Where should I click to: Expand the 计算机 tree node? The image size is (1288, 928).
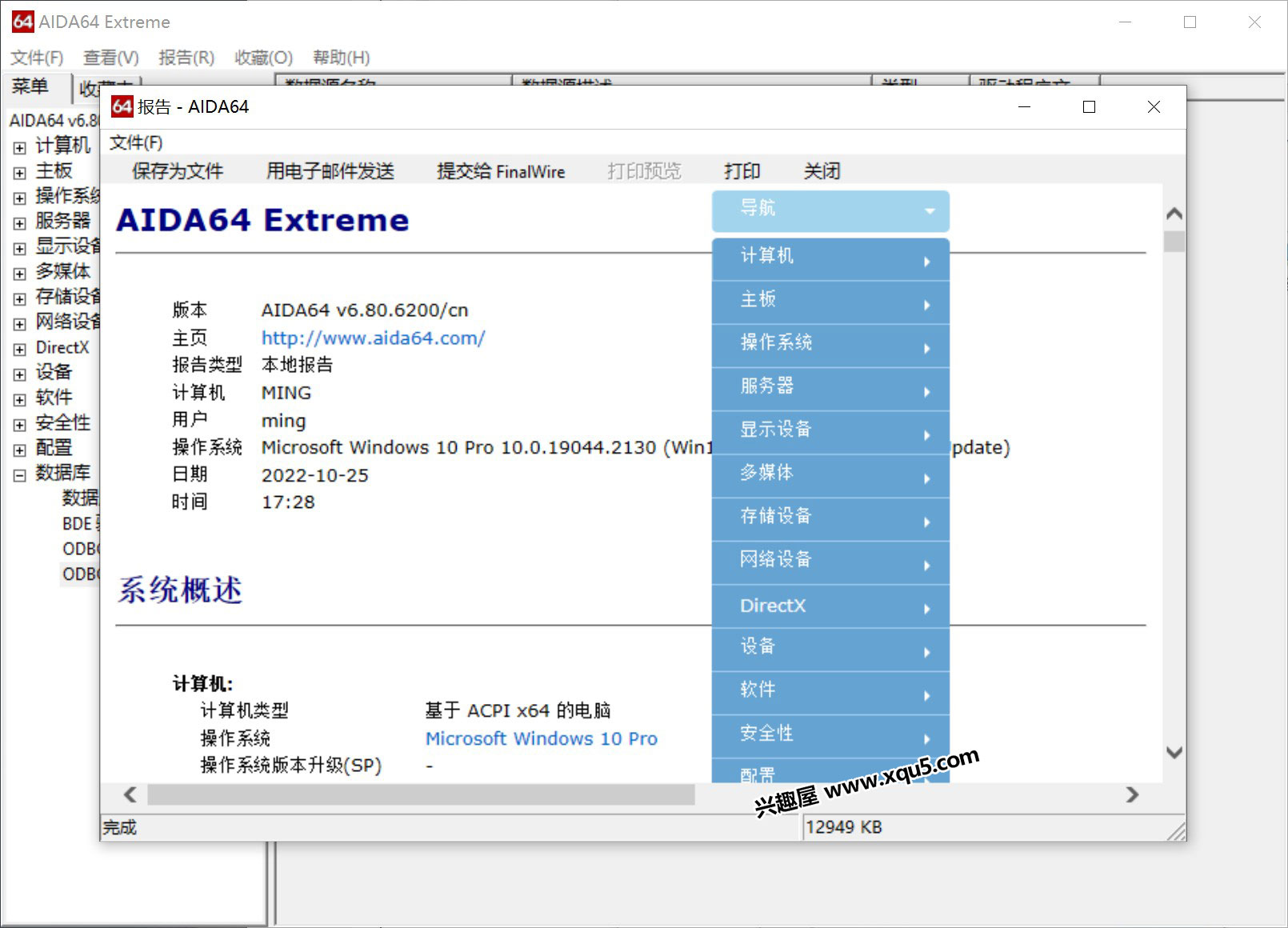(x=20, y=147)
